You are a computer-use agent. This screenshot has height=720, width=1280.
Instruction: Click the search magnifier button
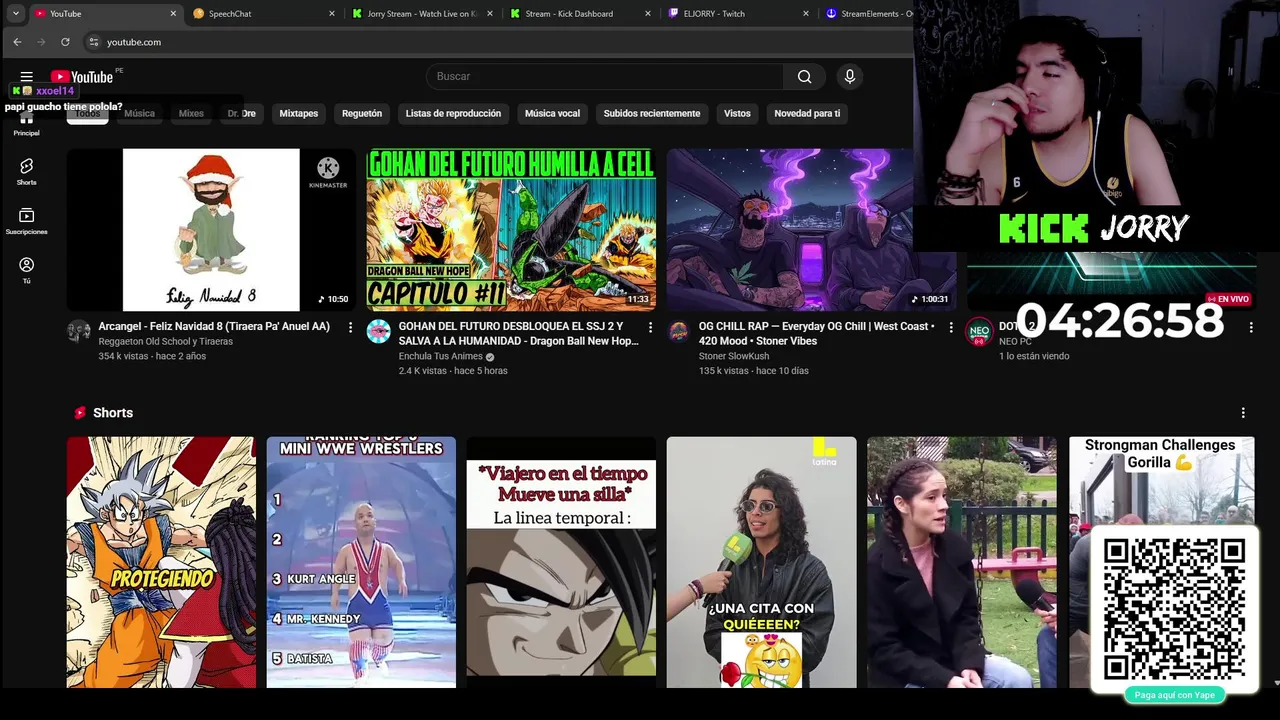(804, 77)
